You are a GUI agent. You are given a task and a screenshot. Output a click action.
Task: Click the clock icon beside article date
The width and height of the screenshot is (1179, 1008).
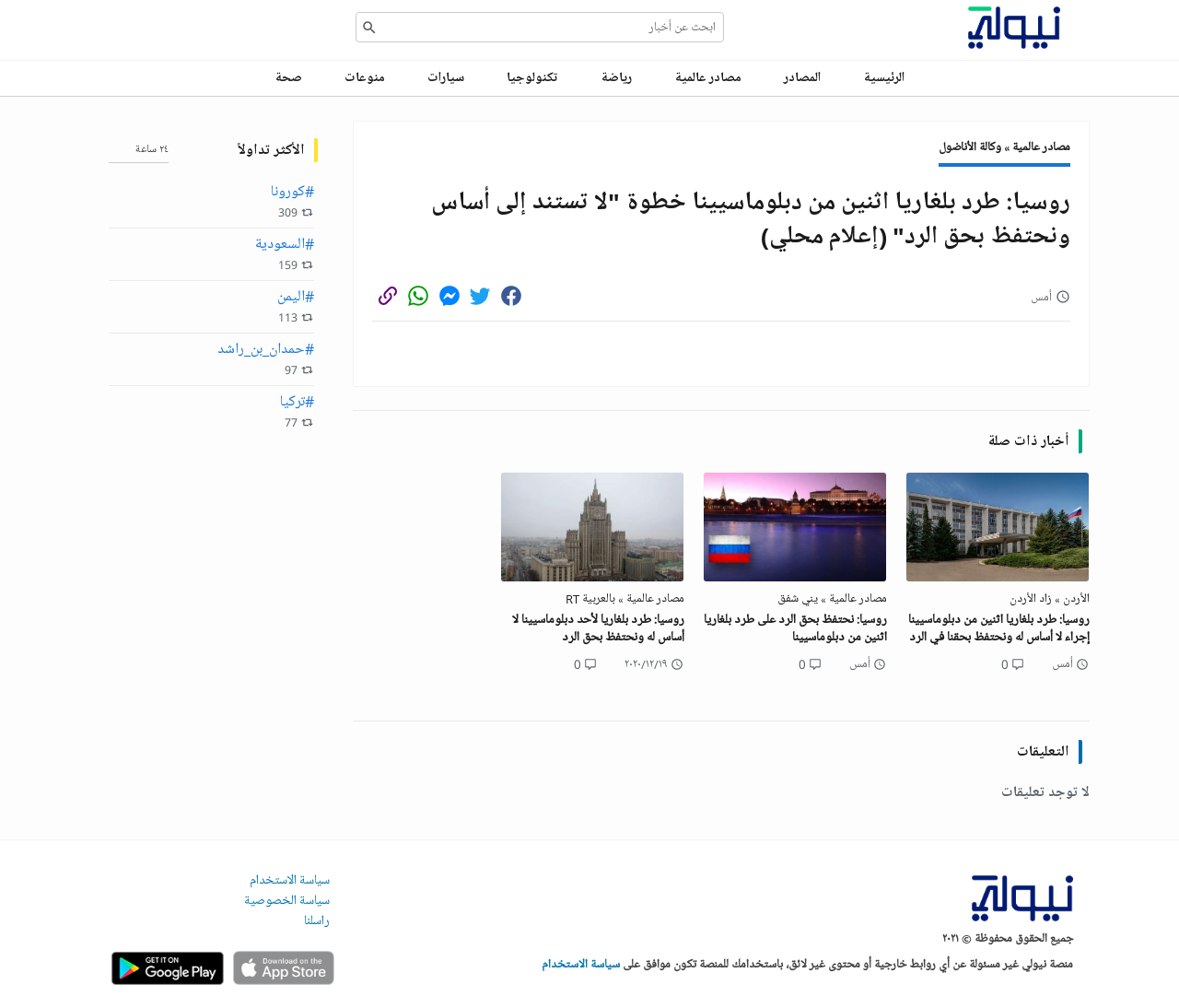pyautogui.click(x=1063, y=297)
